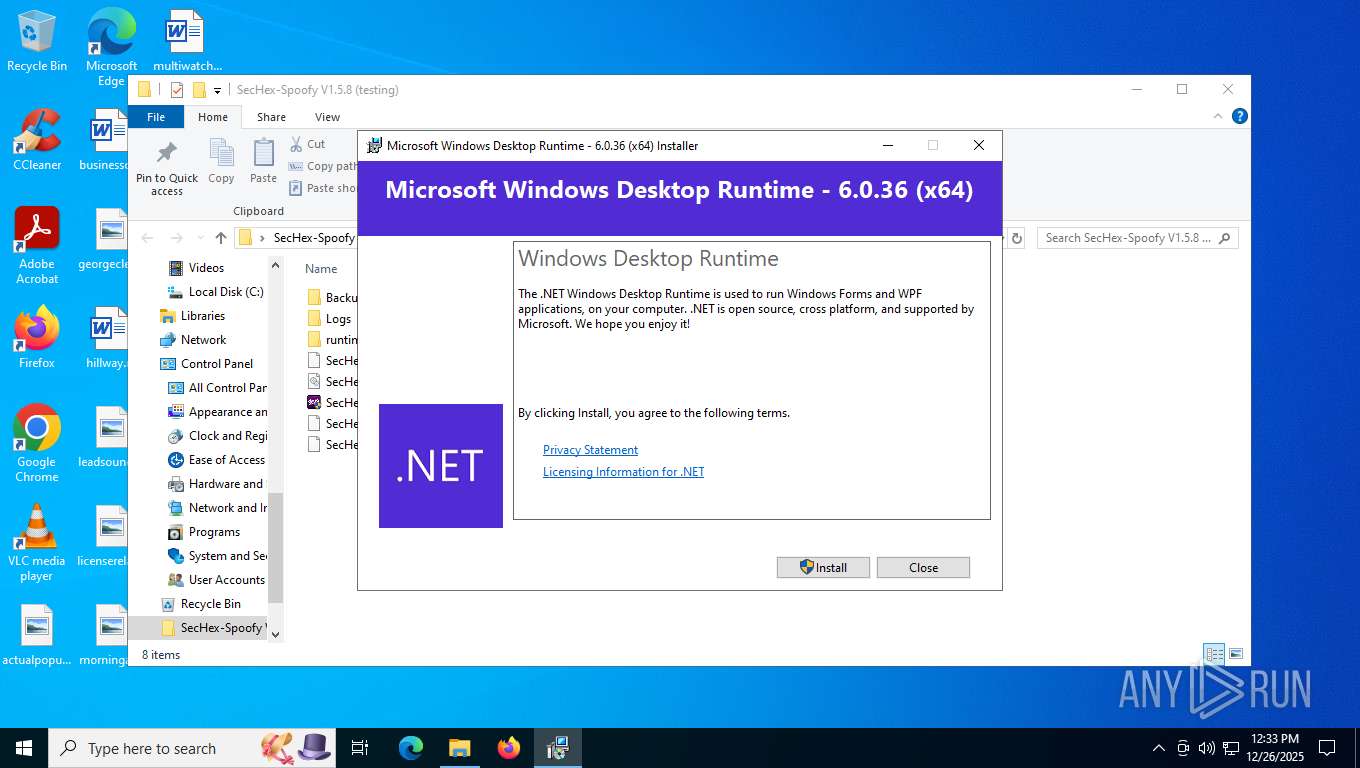This screenshot has width=1360, height=768.
Task: Click the navigation pane scroll-down arrow
Action: 276,634
